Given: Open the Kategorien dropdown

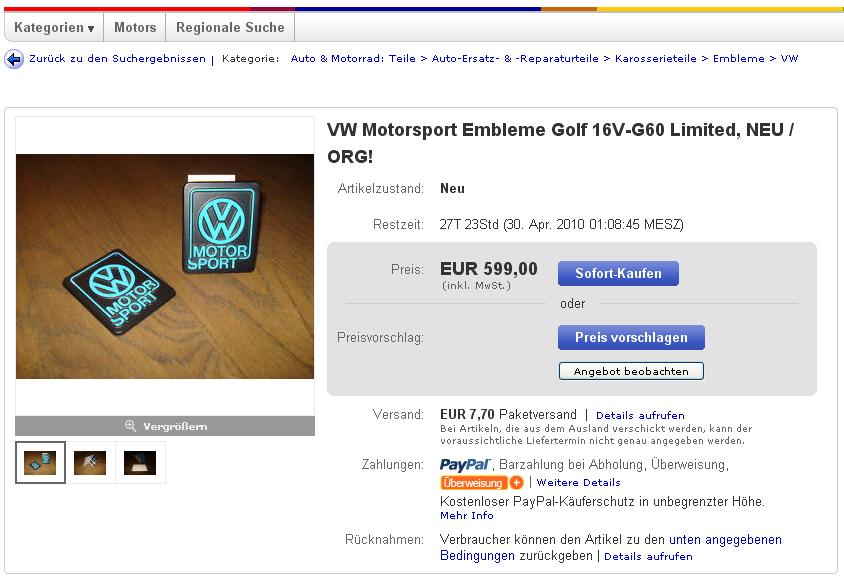Looking at the screenshot, I should coord(54,27).
